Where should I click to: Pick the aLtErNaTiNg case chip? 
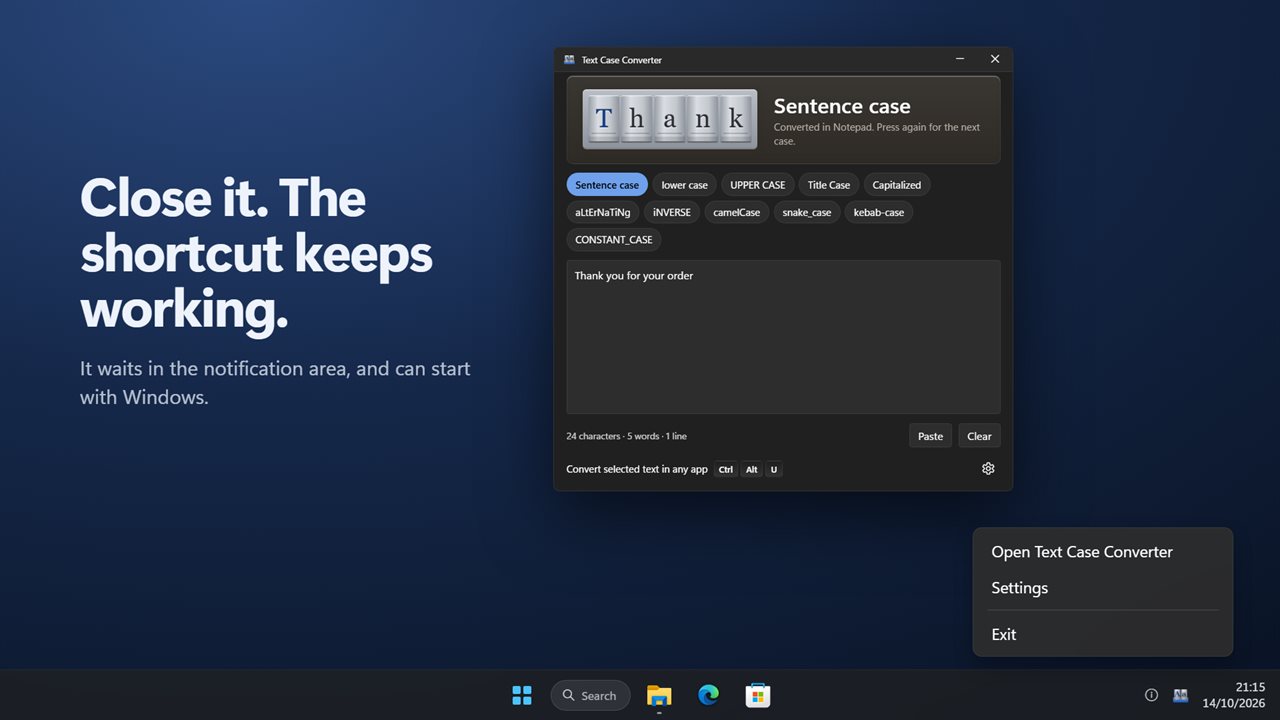click(x=603, y=212)
